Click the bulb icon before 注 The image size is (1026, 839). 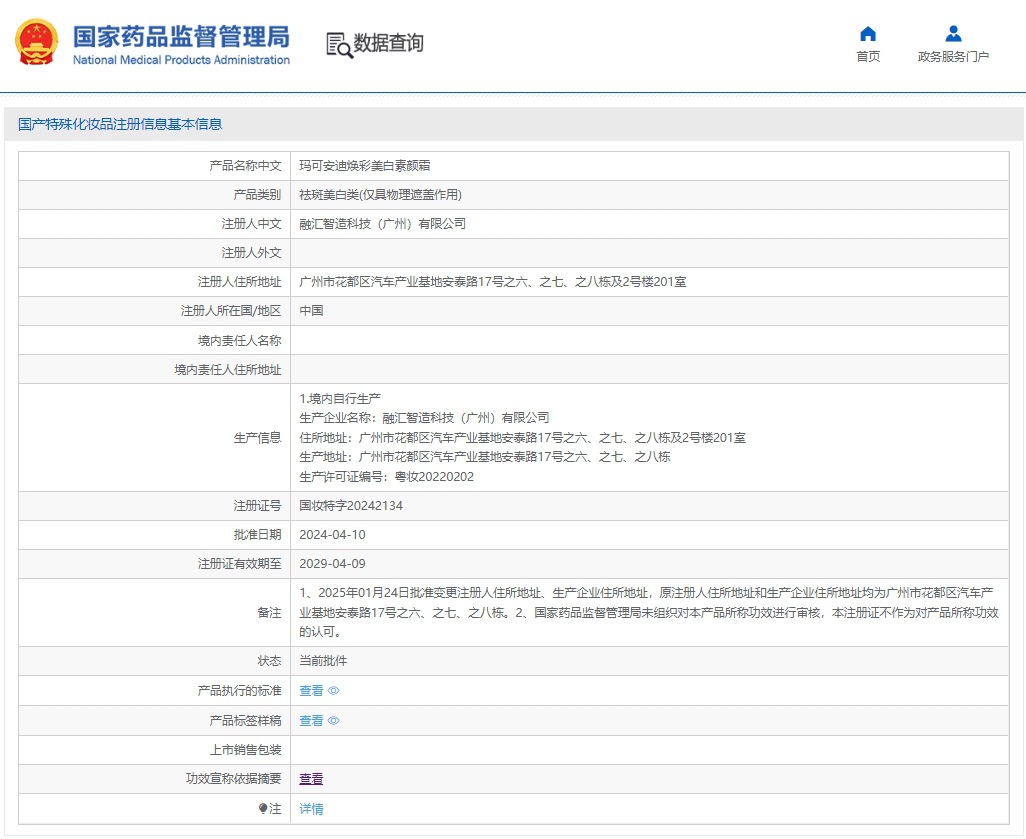click(263, 808)
